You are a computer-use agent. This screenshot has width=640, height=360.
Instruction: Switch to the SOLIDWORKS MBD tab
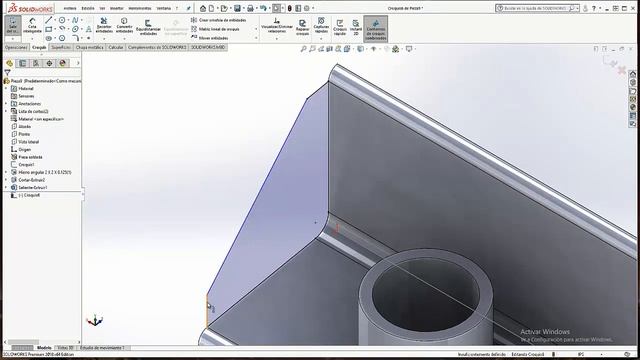[x=208, y=47]
